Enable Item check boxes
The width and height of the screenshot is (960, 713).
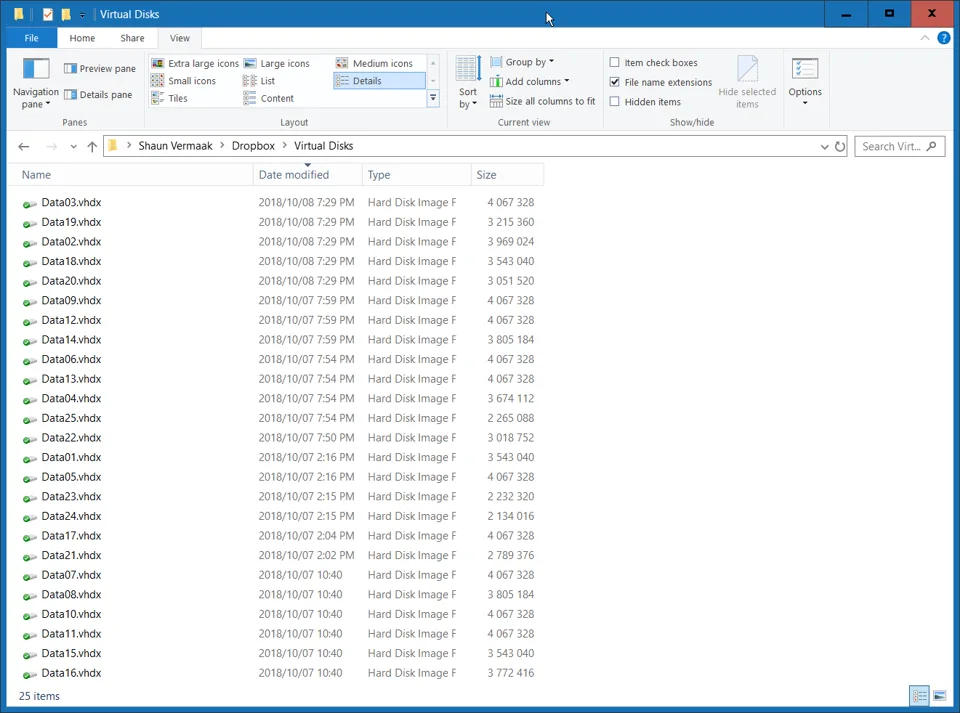click(x=615, y=62)
